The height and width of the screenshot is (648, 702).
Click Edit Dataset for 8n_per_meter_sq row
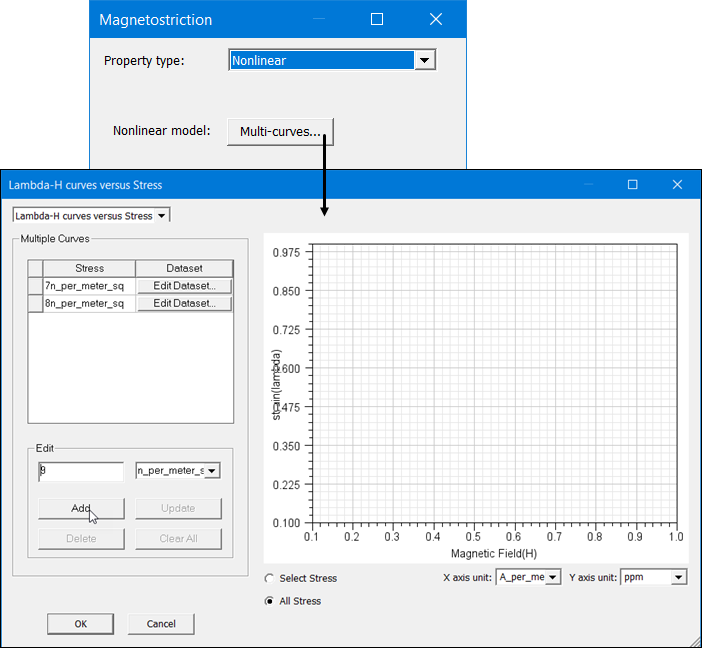tap(184, 303)
